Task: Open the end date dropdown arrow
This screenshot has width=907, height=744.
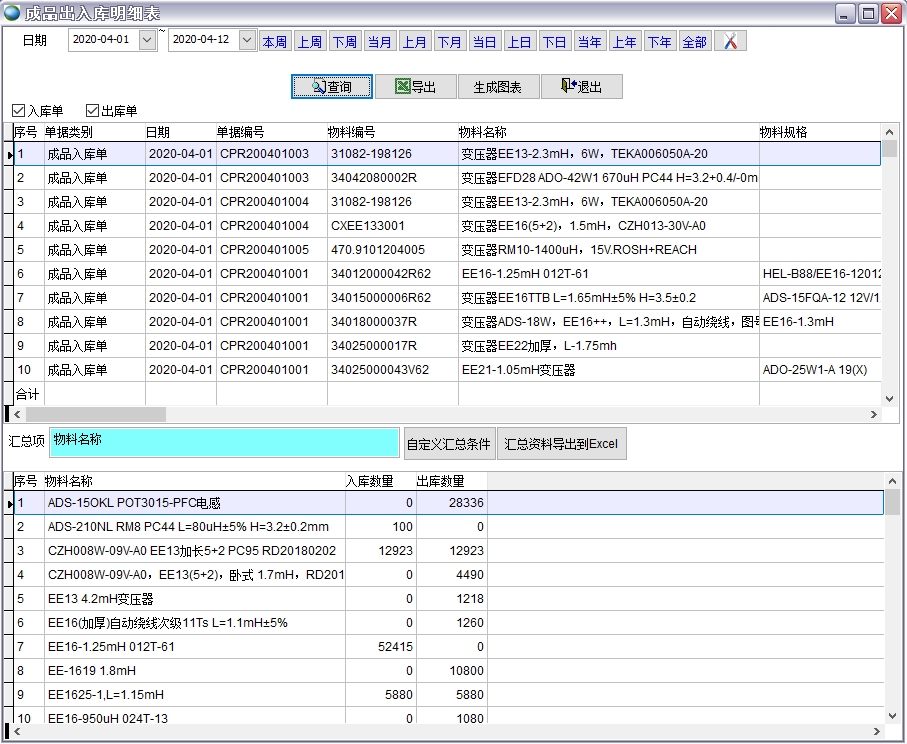Action: (x=247, y=41)
